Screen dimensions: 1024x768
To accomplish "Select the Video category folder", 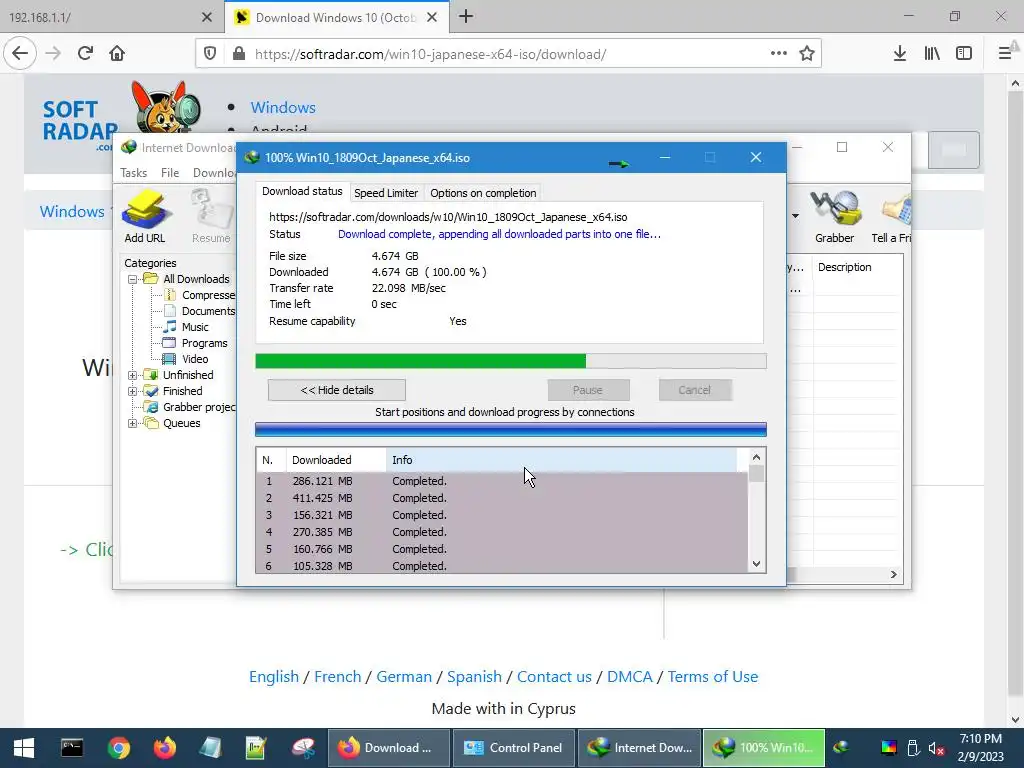I will [x=195, y=359].
